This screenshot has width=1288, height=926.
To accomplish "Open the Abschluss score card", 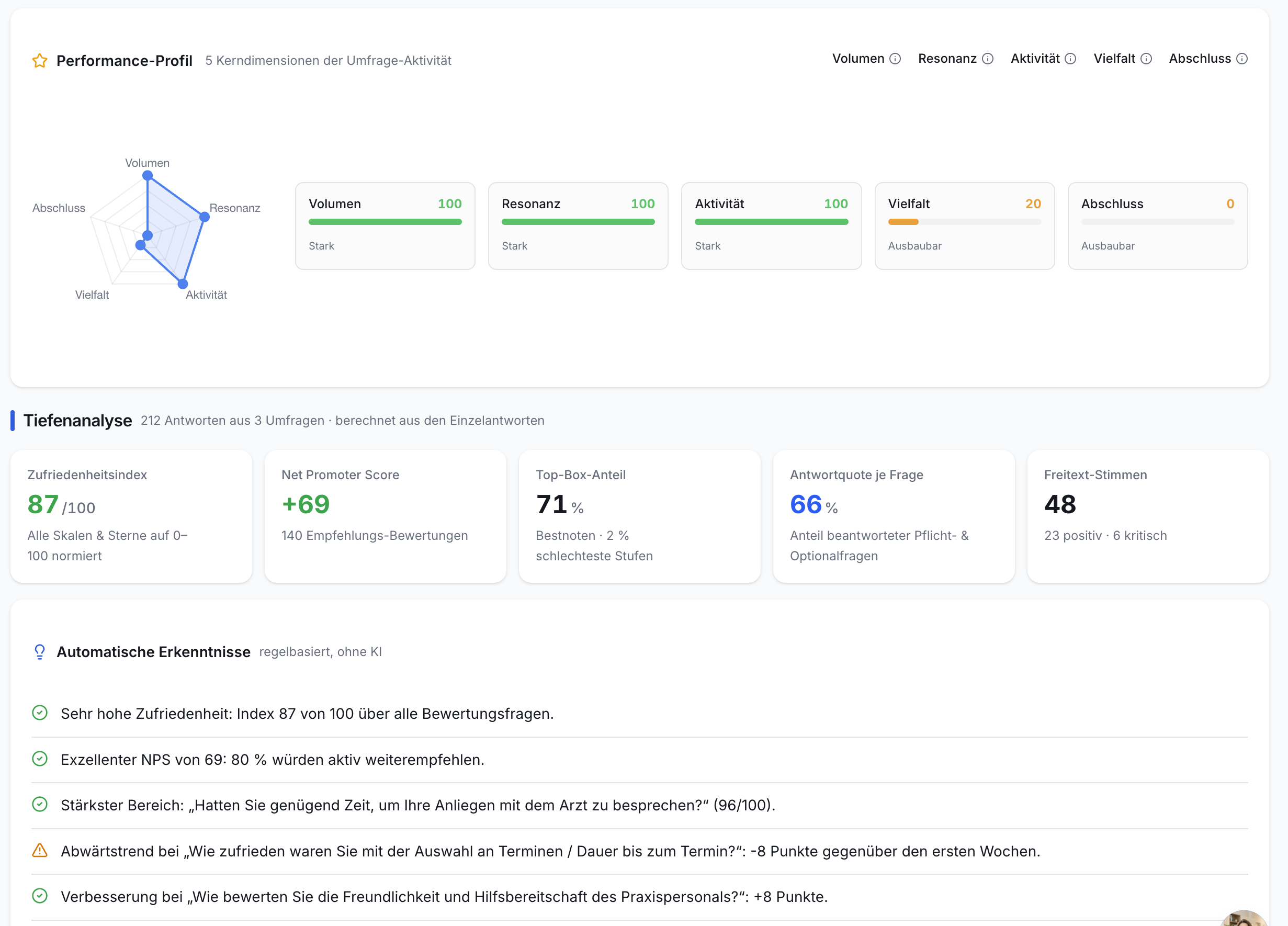I will point(1157,226).
